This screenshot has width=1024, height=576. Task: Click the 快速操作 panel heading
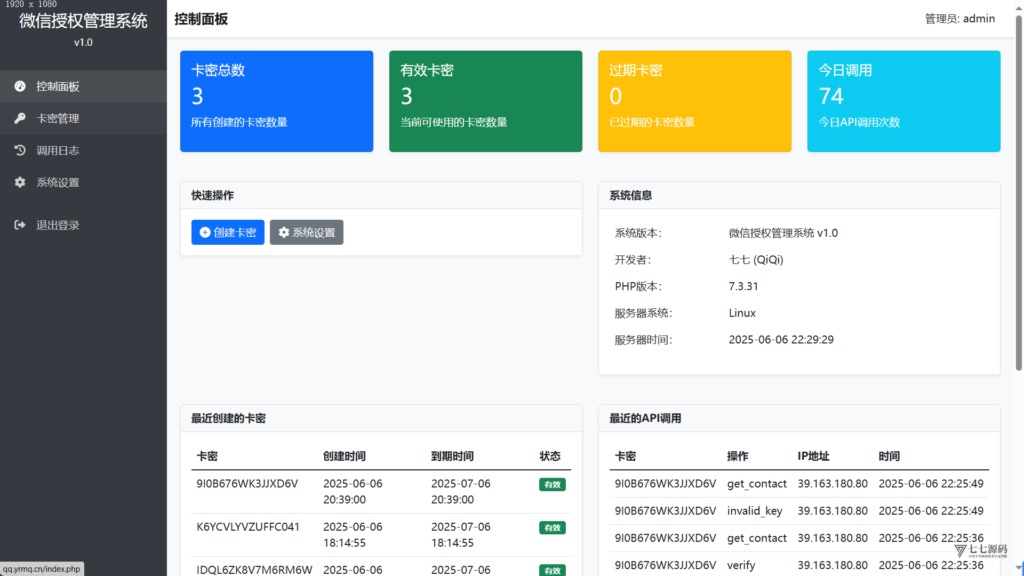pos(212,195)
